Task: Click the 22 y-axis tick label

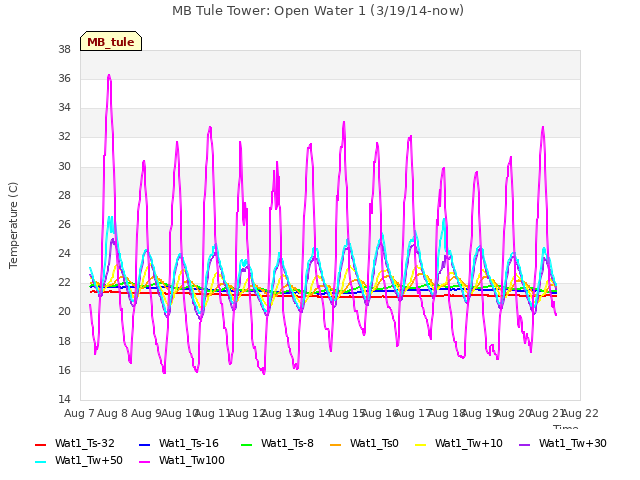Action: (64, 283)
